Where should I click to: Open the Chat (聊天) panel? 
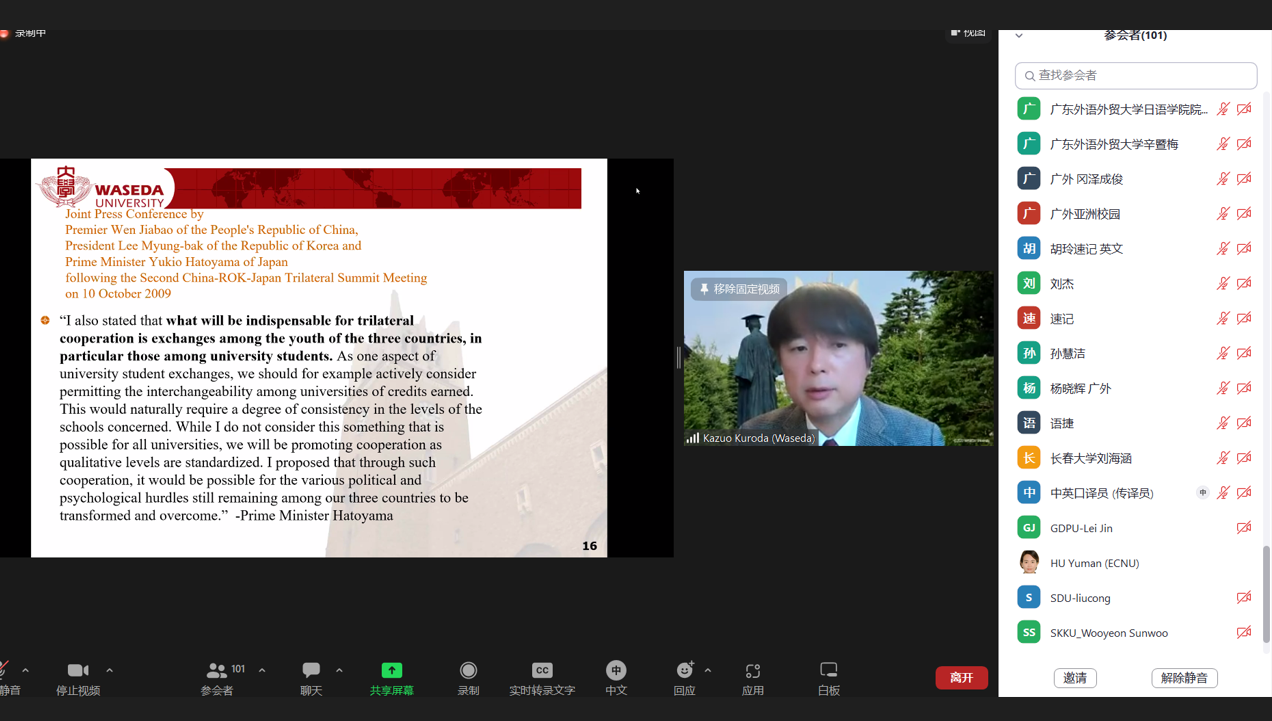point(311,671)
